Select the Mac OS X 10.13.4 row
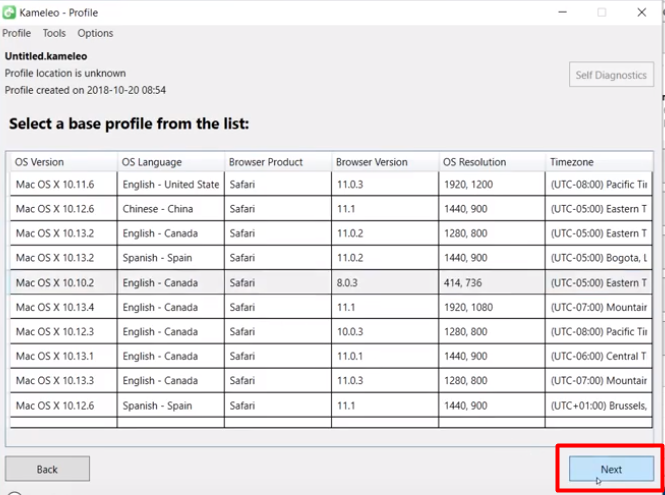 pyautogui.click(x=331, y=307)
